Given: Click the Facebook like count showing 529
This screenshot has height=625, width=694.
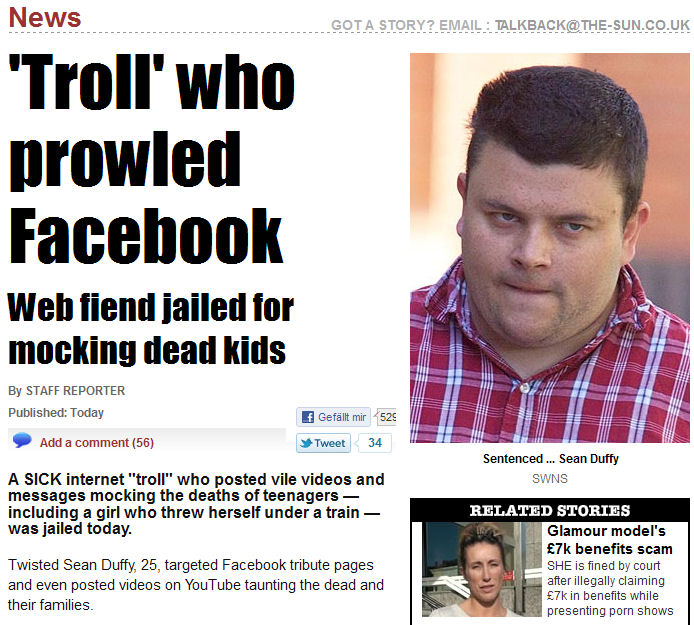Looking at the screenshot, I should (x=387, y=417).
